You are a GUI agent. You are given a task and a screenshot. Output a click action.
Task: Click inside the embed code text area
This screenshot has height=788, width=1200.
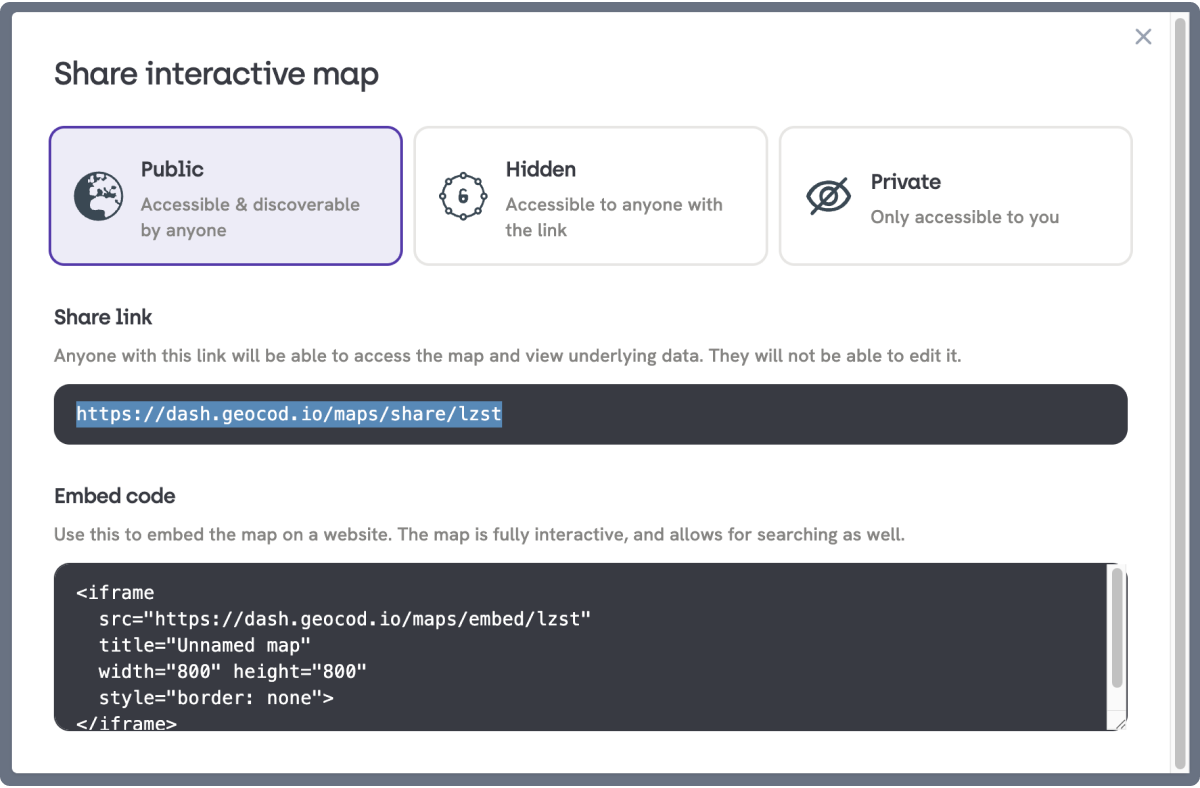[x=580, y=647]
